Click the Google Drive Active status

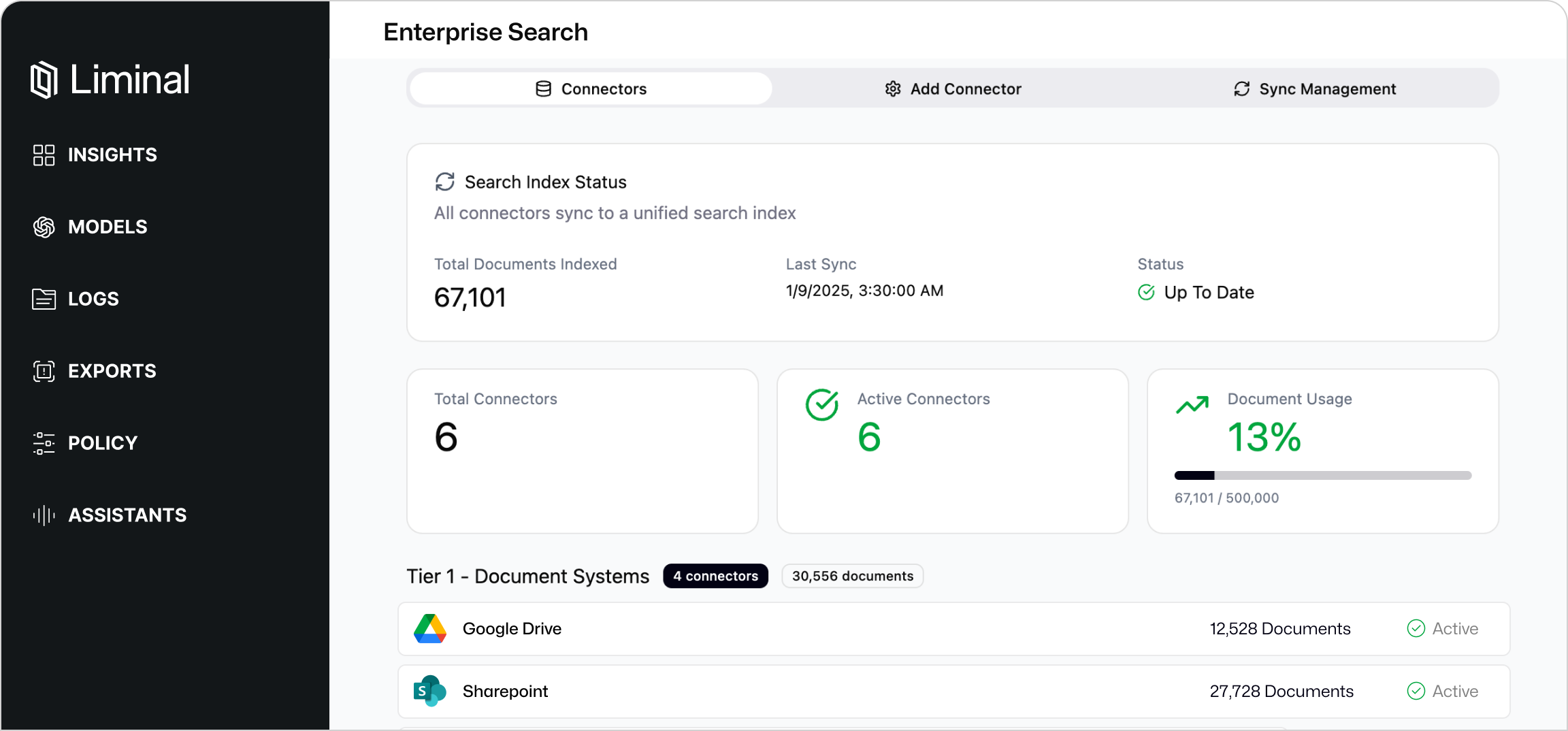[1442, 628]
